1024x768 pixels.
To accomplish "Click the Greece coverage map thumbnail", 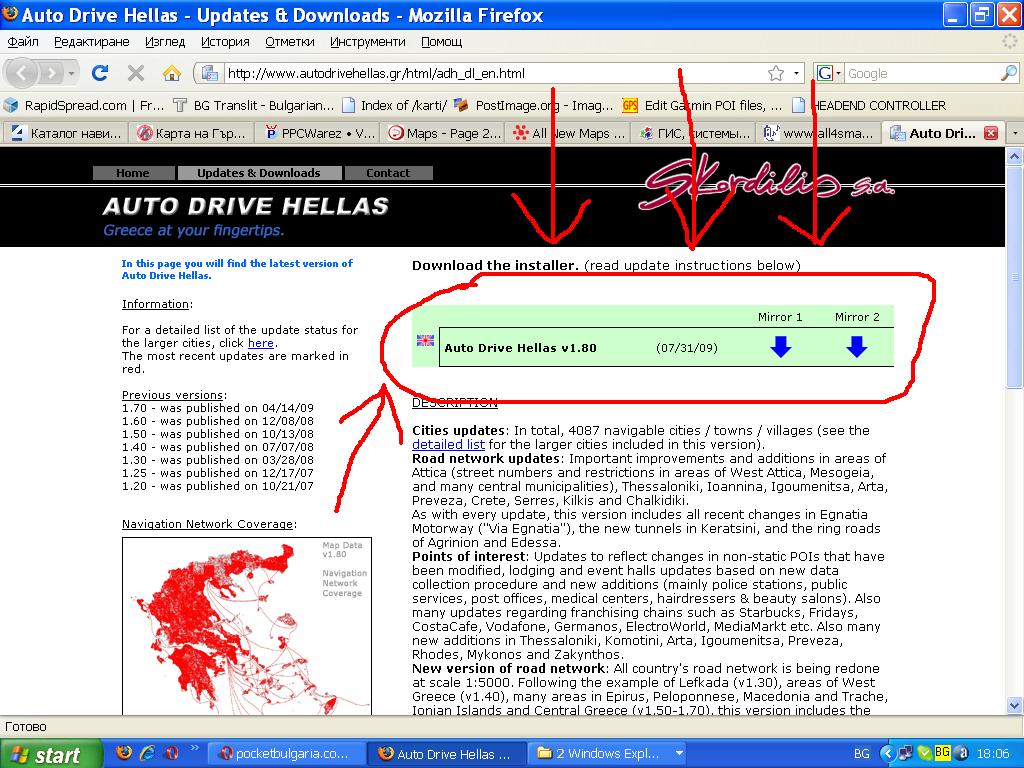I will [246, 626].
